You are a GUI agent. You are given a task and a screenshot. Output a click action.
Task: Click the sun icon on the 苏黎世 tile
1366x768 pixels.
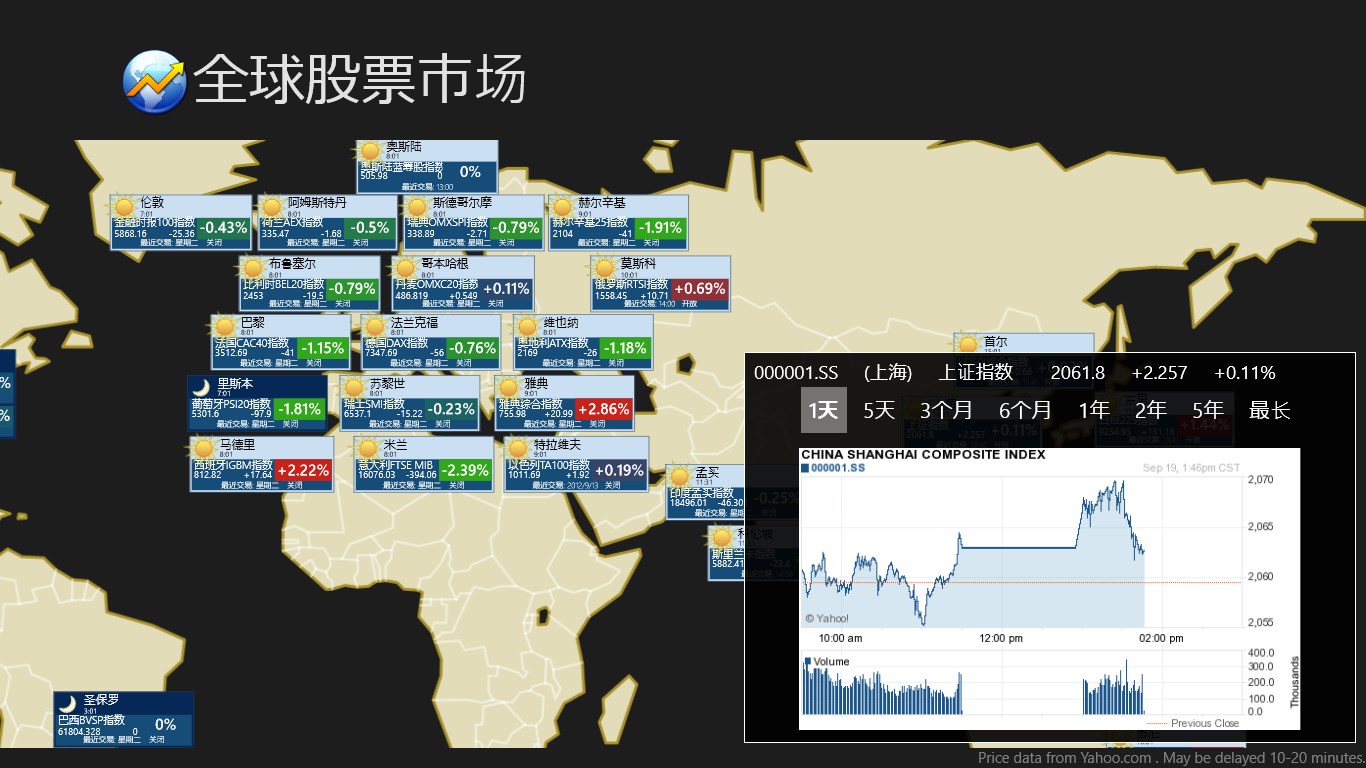tap(354, 386)
